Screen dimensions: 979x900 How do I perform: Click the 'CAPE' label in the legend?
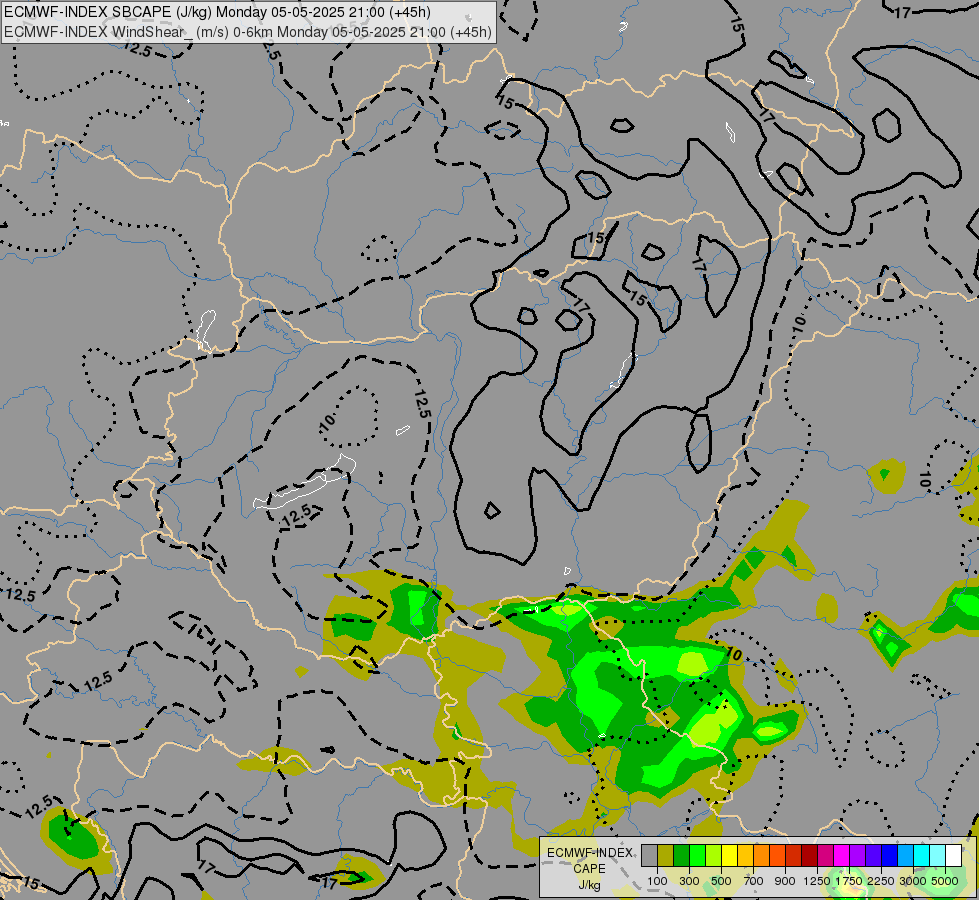click(589, 869)
